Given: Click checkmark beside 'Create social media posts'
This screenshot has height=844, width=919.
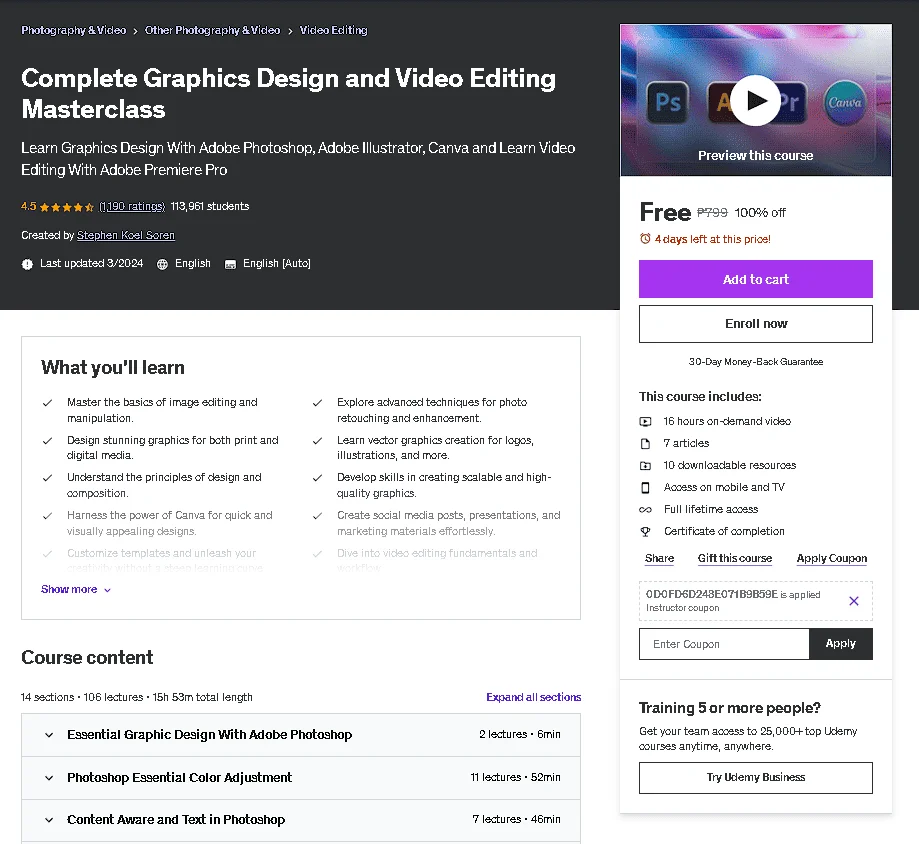Looking at the screenshot, I should [317, 516].
